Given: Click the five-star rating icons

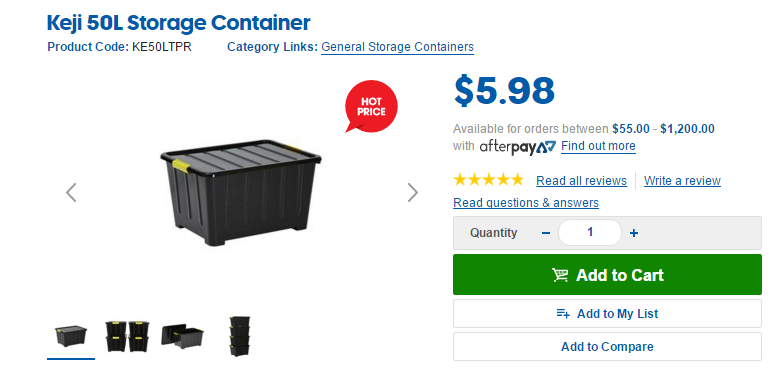Looking at the screenshot, I should (x=489, y=180).
